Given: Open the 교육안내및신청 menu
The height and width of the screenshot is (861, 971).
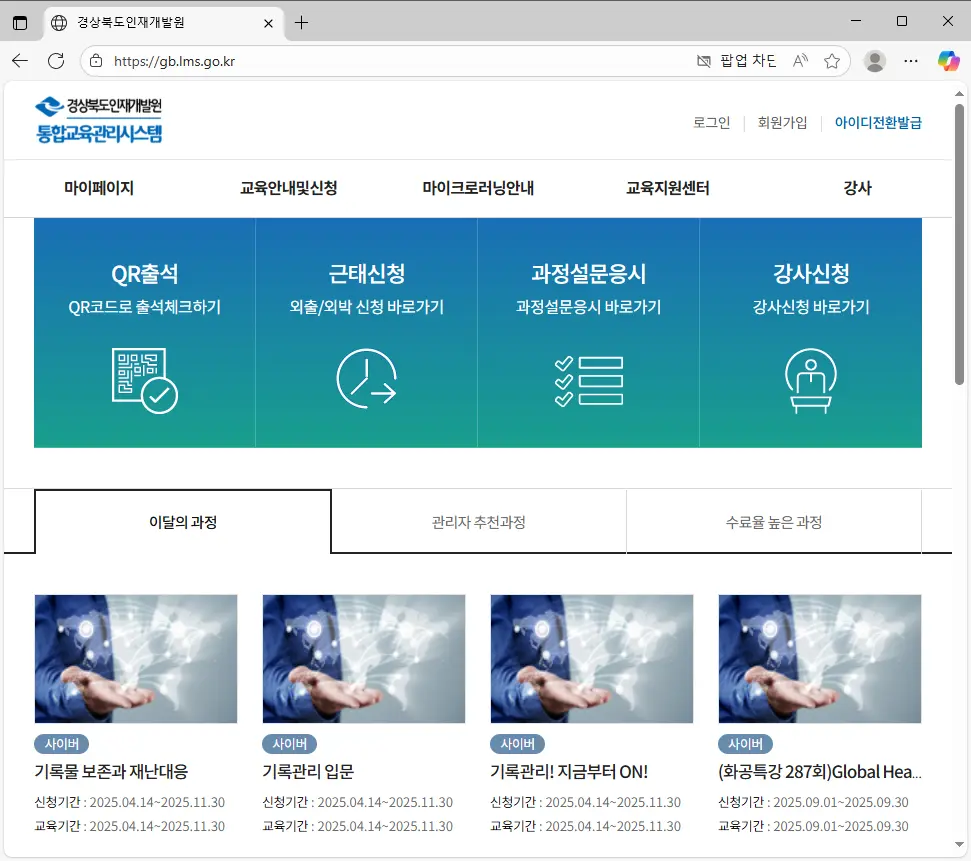Looking at the screenshot, I should pos(289,188).
